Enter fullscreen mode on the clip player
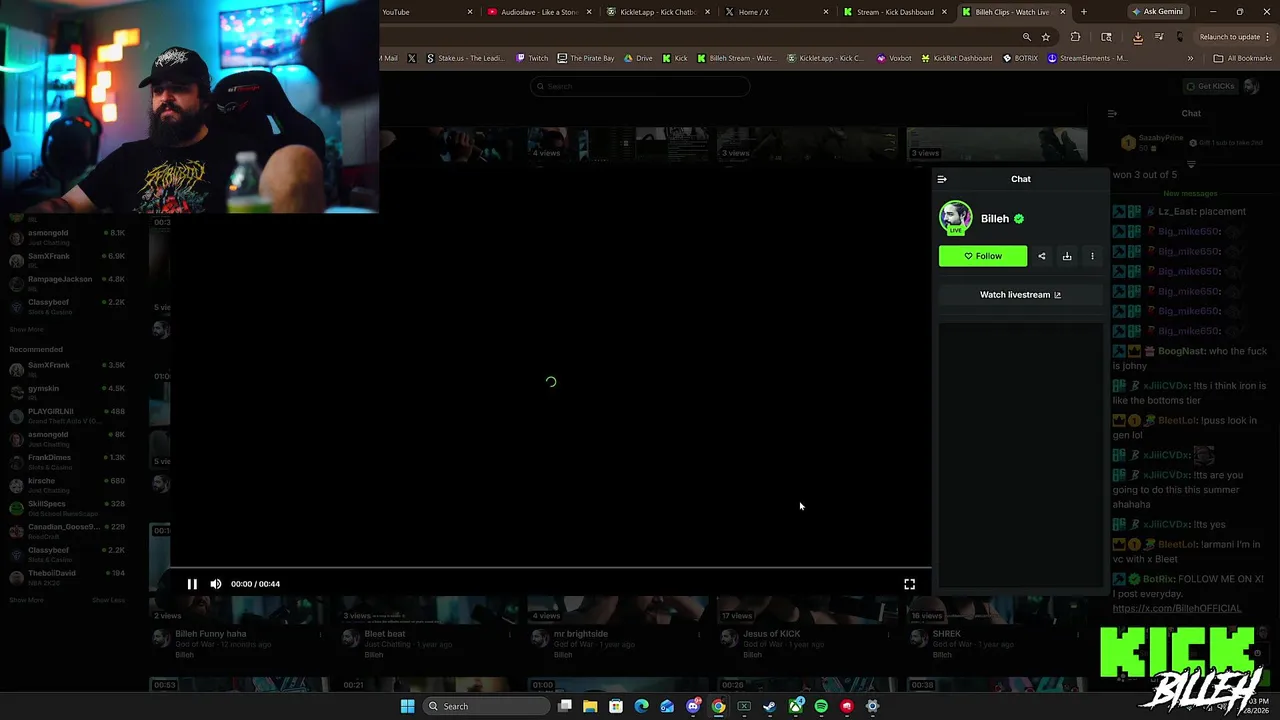 909,584
